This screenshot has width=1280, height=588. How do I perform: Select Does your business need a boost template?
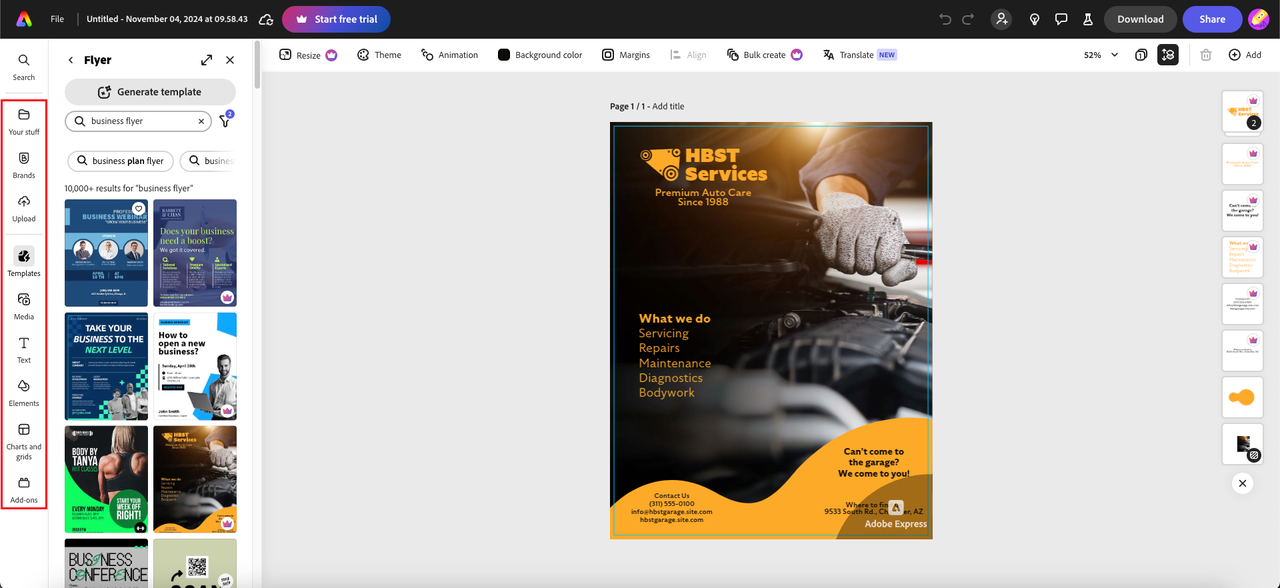[195, 253]
